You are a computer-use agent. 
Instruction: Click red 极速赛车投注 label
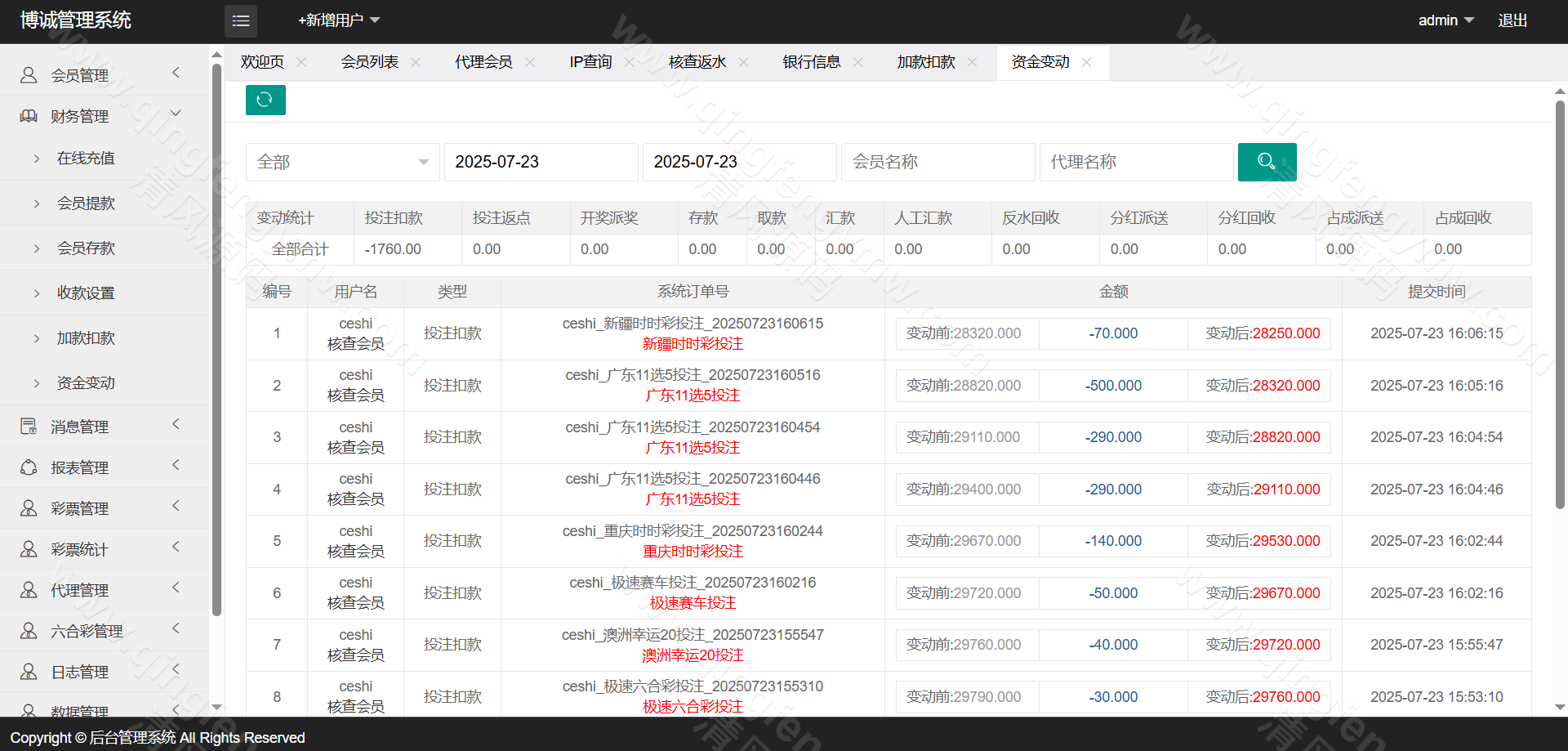tap(693, 603)
